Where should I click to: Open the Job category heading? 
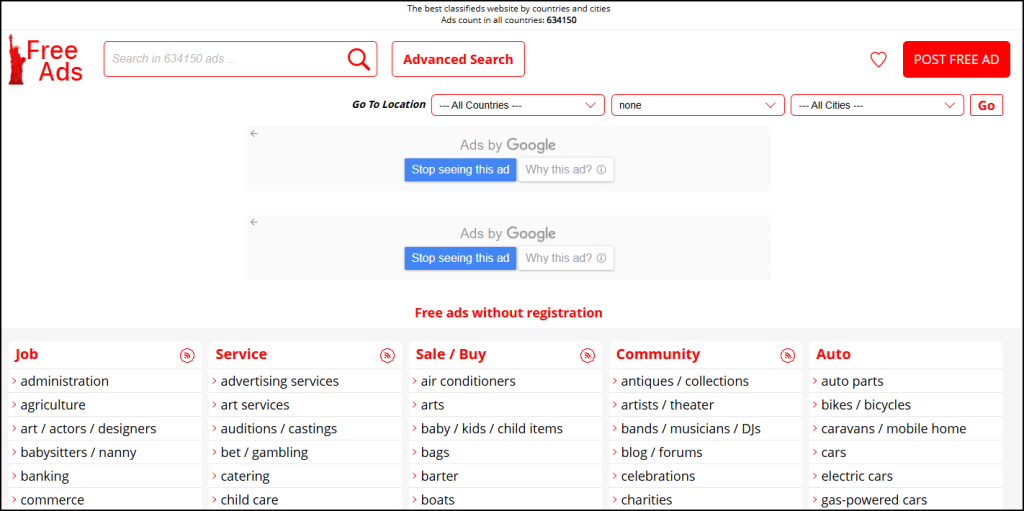pos(27,354)
